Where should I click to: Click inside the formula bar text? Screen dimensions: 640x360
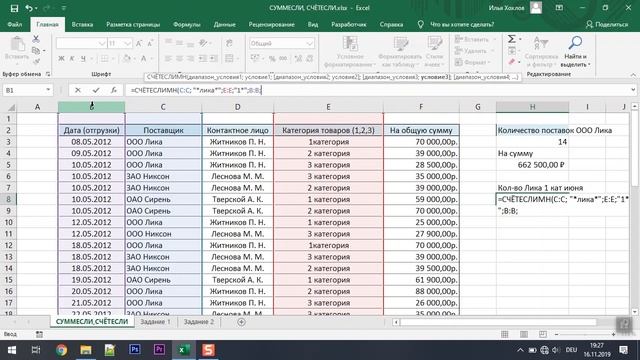196,90
